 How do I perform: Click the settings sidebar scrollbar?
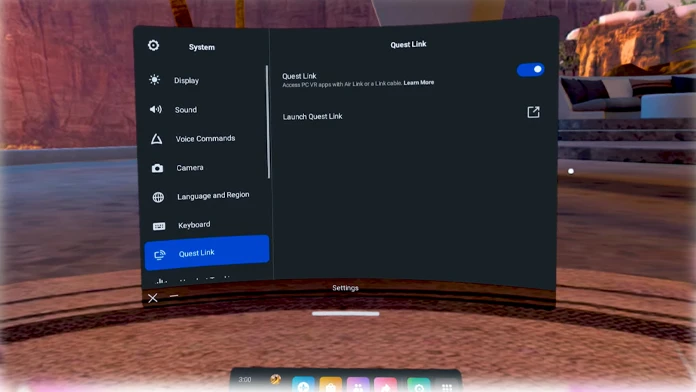[268, 122]
